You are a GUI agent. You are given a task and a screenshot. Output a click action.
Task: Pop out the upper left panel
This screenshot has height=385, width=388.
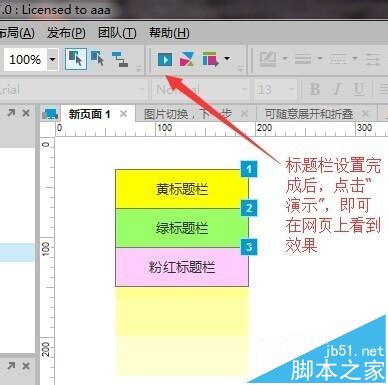pos(11,113)
